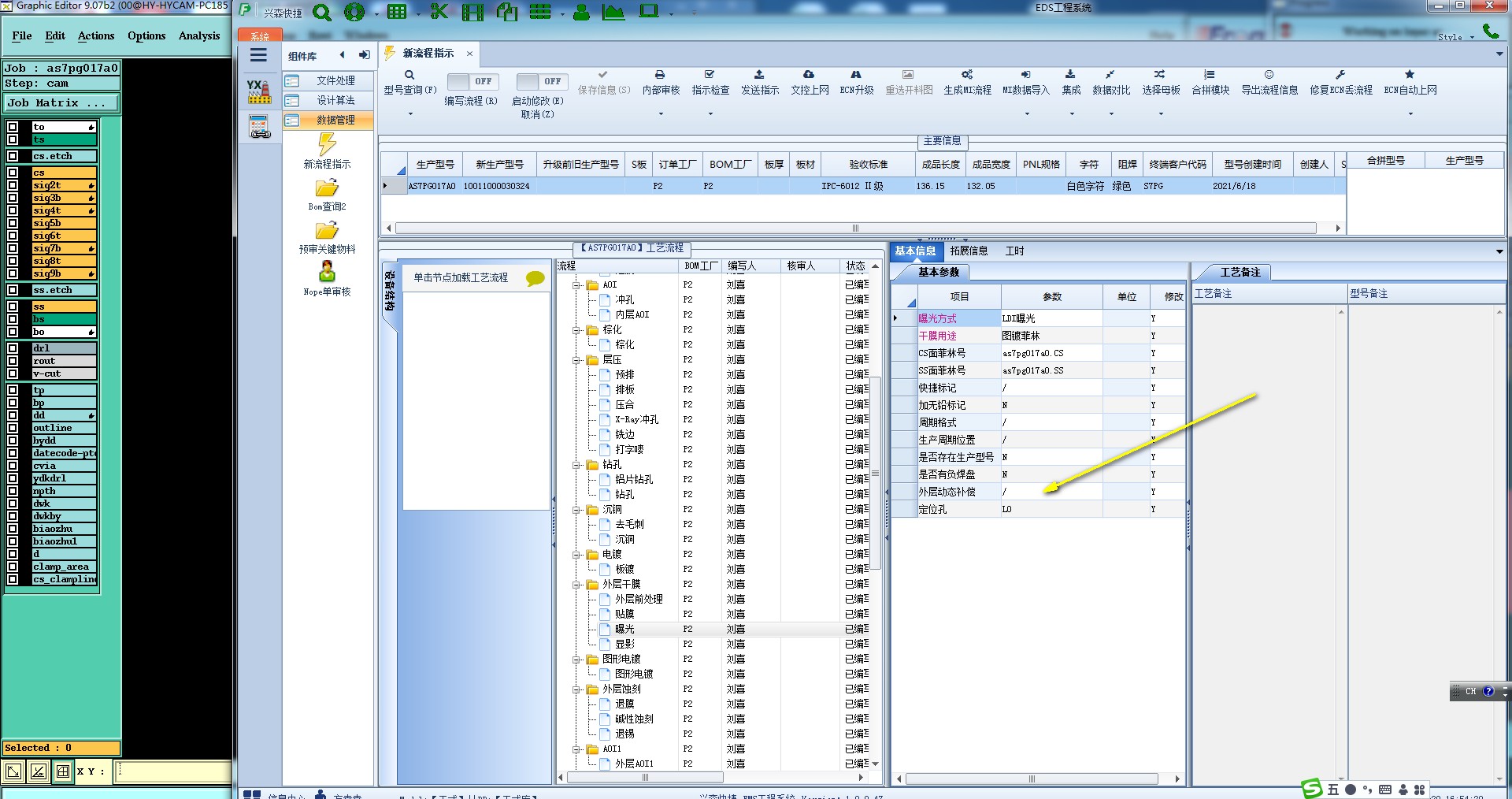
Task: Click the green scissors icon
Action: (439, 12)
